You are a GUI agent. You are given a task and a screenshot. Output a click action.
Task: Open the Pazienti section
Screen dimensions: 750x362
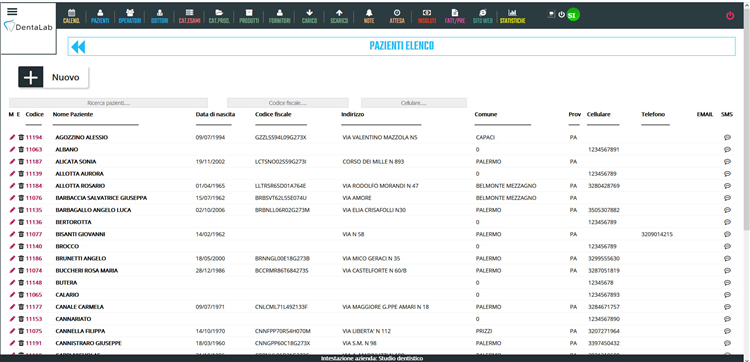tap(100, 16)
